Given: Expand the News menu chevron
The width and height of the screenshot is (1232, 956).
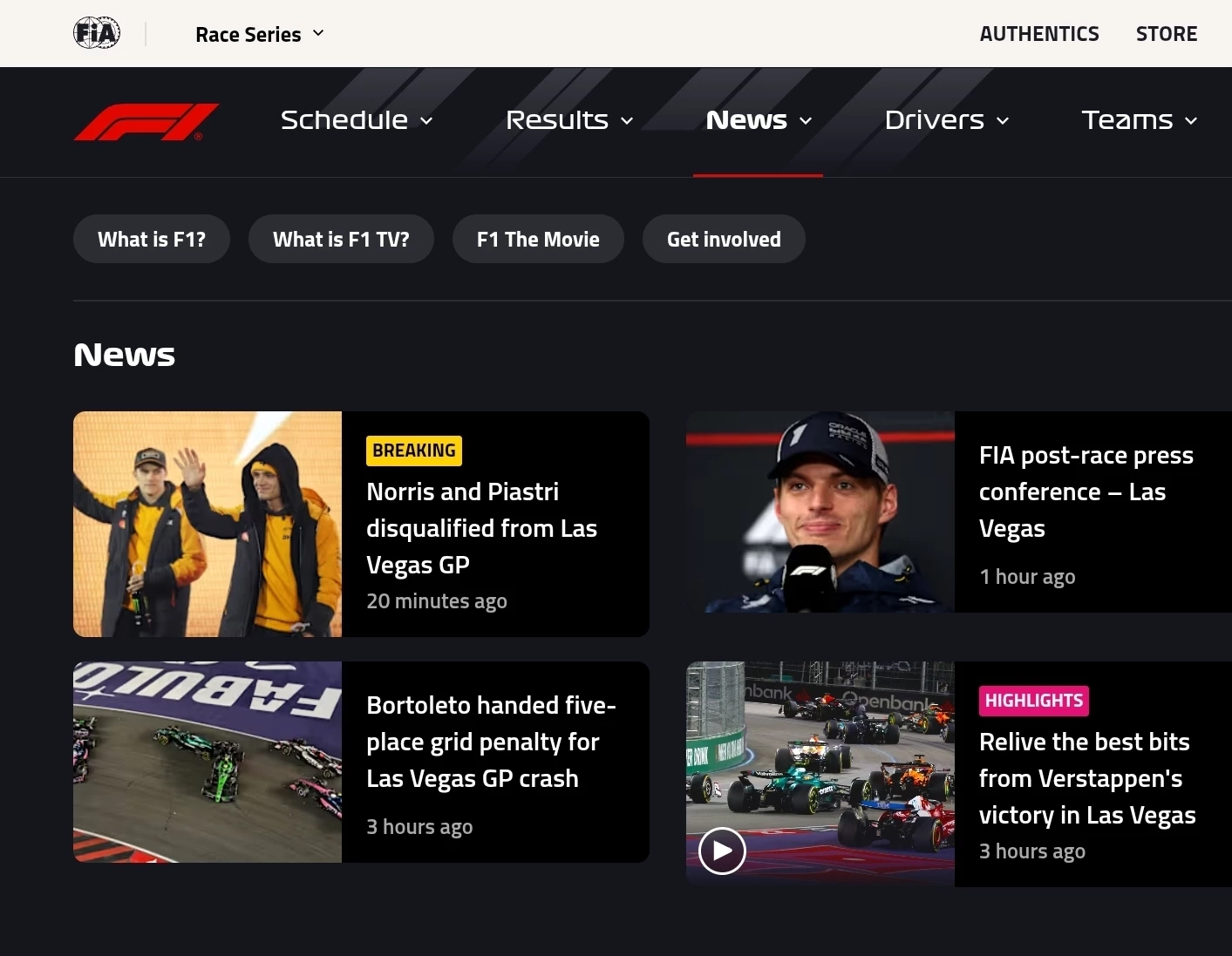Looking at the screenshot, I should tap(806, 121).
